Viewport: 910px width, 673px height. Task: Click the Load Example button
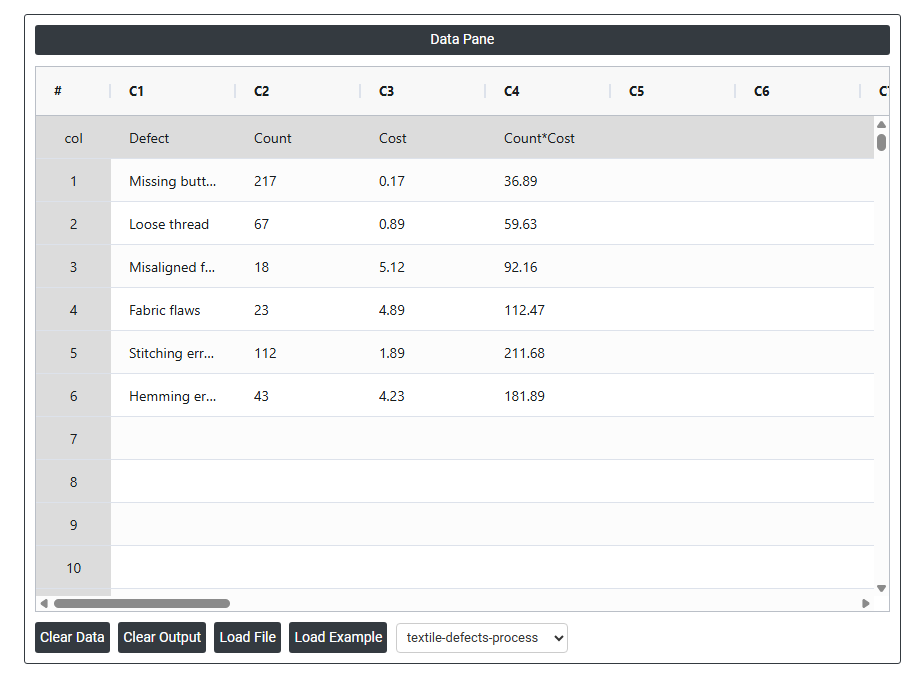[338, 638]
